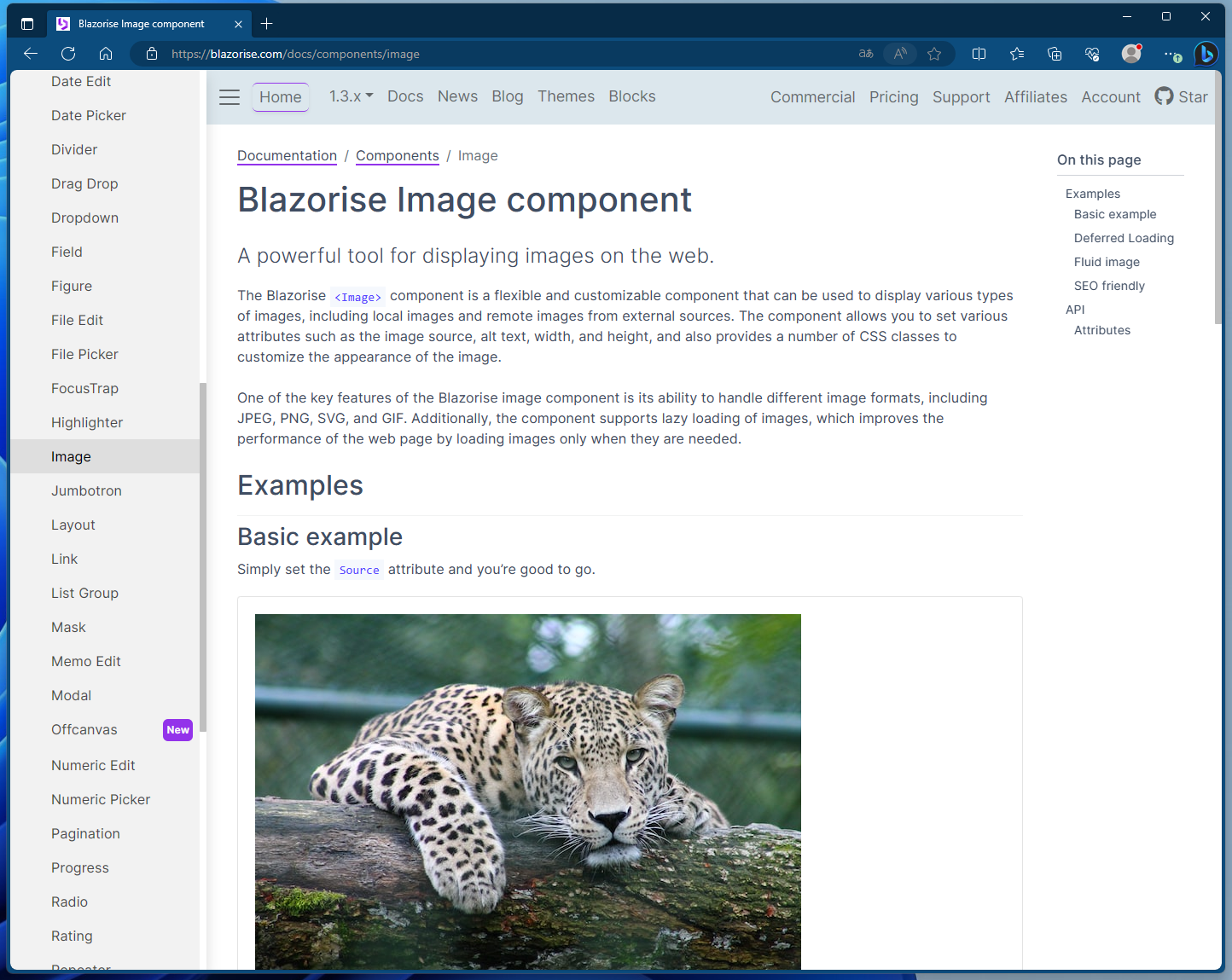The image size is (1232, 980).
Task: Select Docs in the top navigation
Action: point(405,96)
